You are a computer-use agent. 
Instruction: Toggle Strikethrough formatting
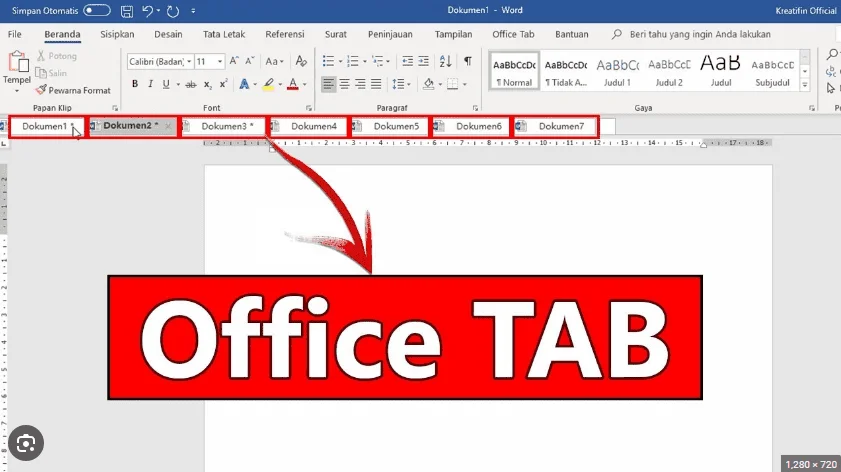[190, 84]
